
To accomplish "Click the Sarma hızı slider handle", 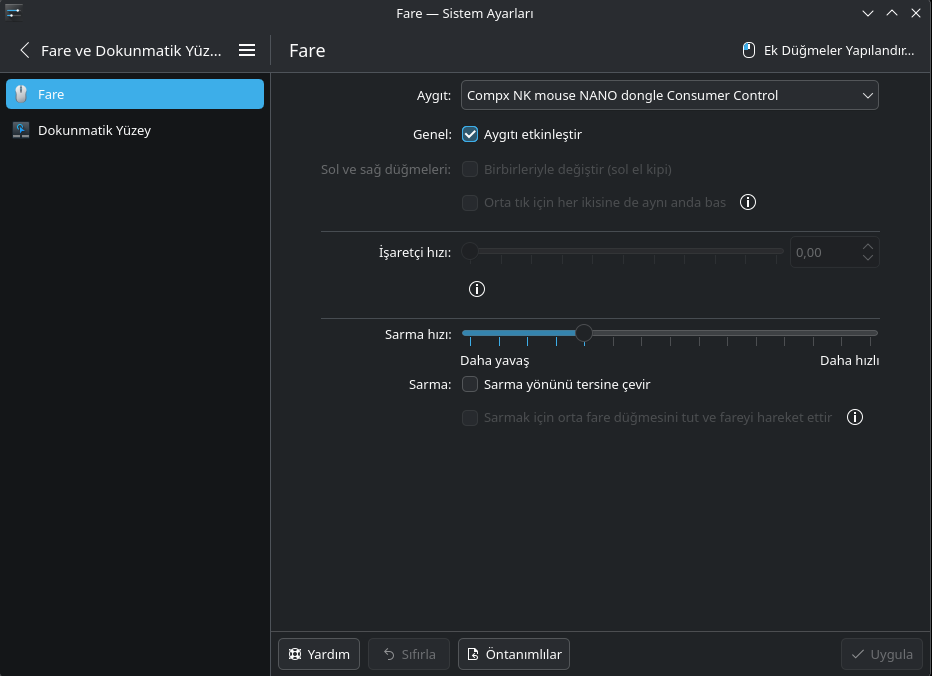I will [584, 333].
